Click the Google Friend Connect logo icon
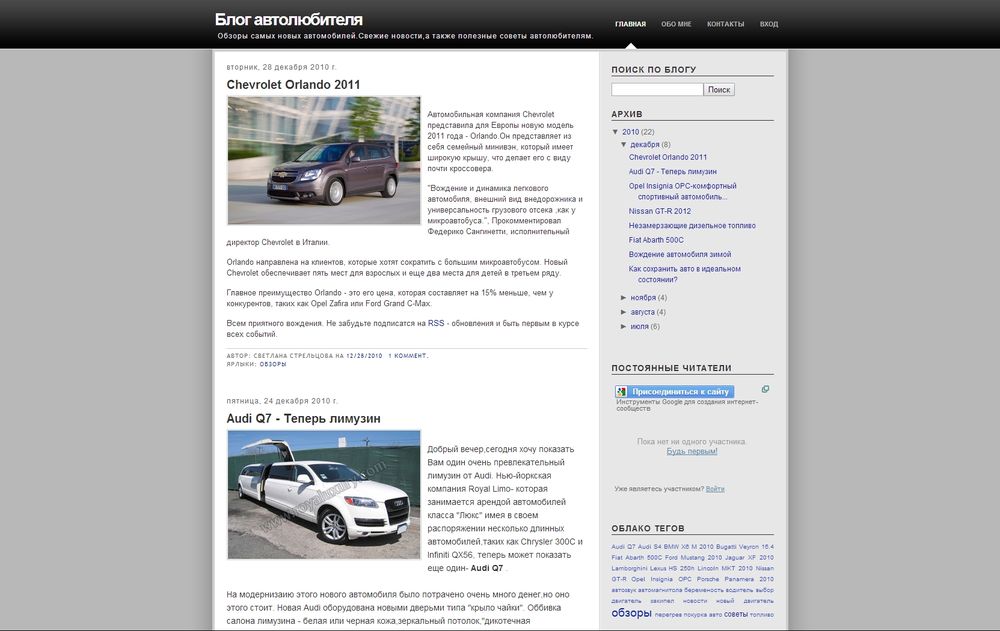 point(621,392)
